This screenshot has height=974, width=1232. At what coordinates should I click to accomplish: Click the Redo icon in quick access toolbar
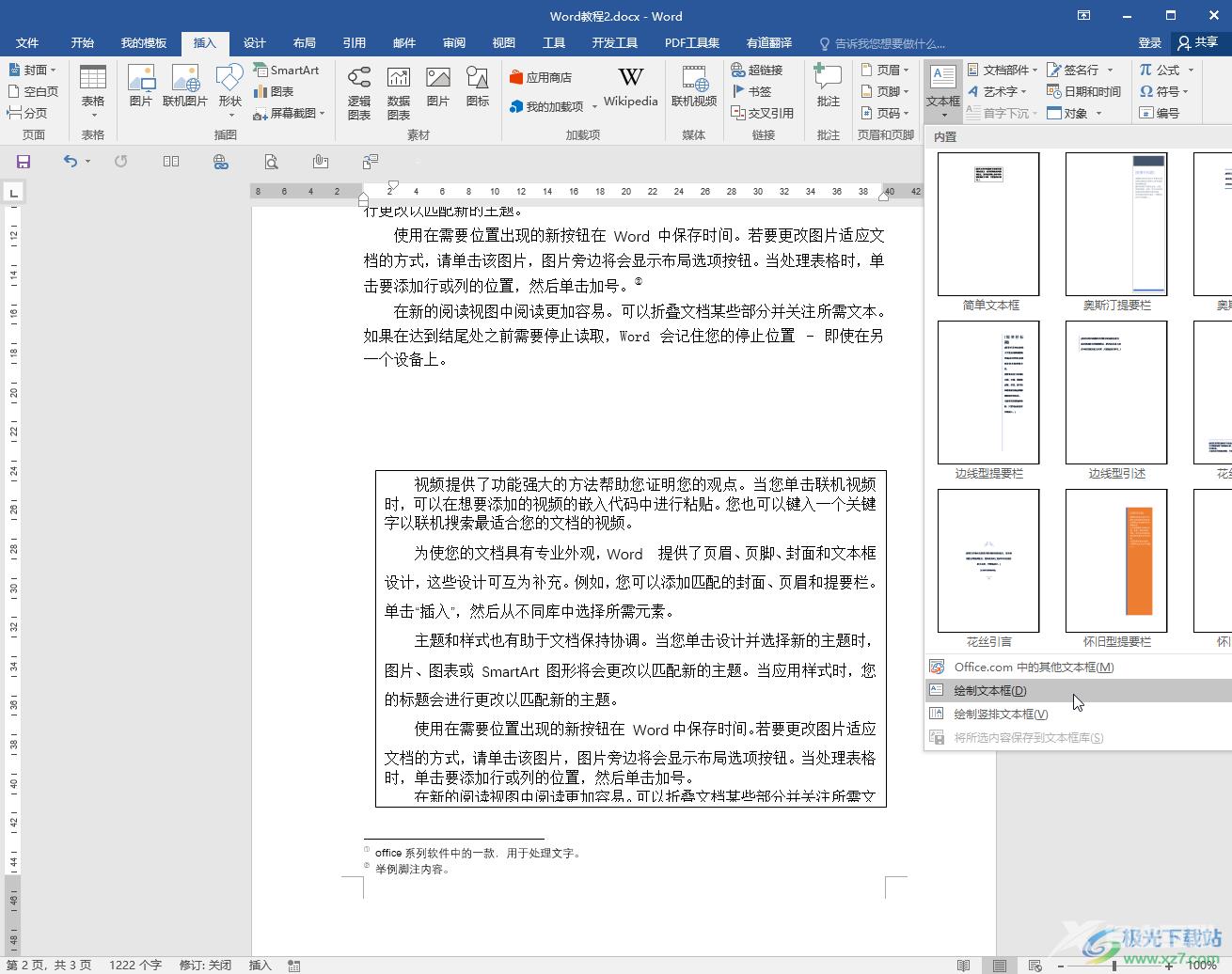120,162
